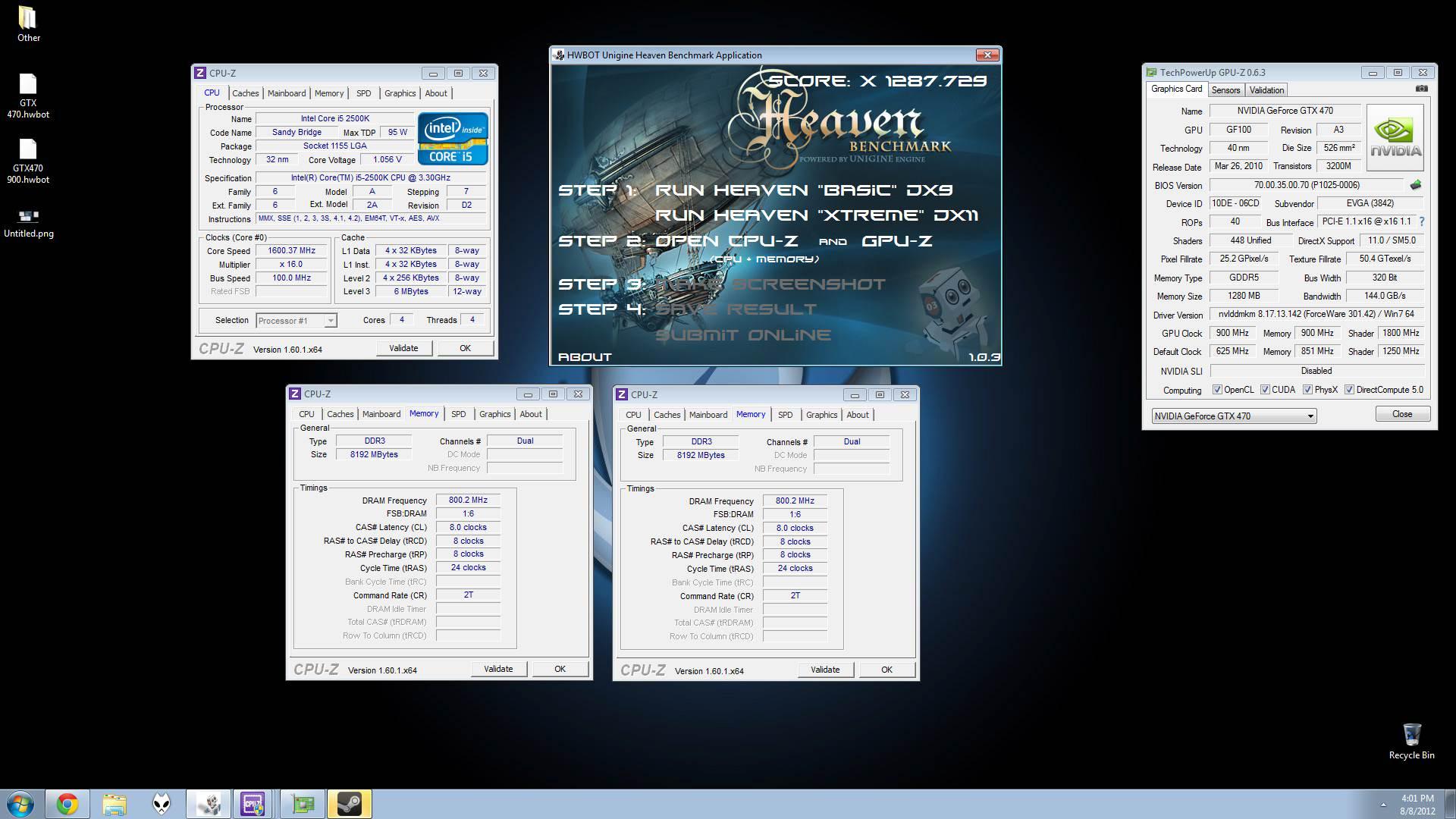This screenshot has width=1456, height=819.
Task: Click Intel Core i5 2500K name field
Action: point(335,118)
